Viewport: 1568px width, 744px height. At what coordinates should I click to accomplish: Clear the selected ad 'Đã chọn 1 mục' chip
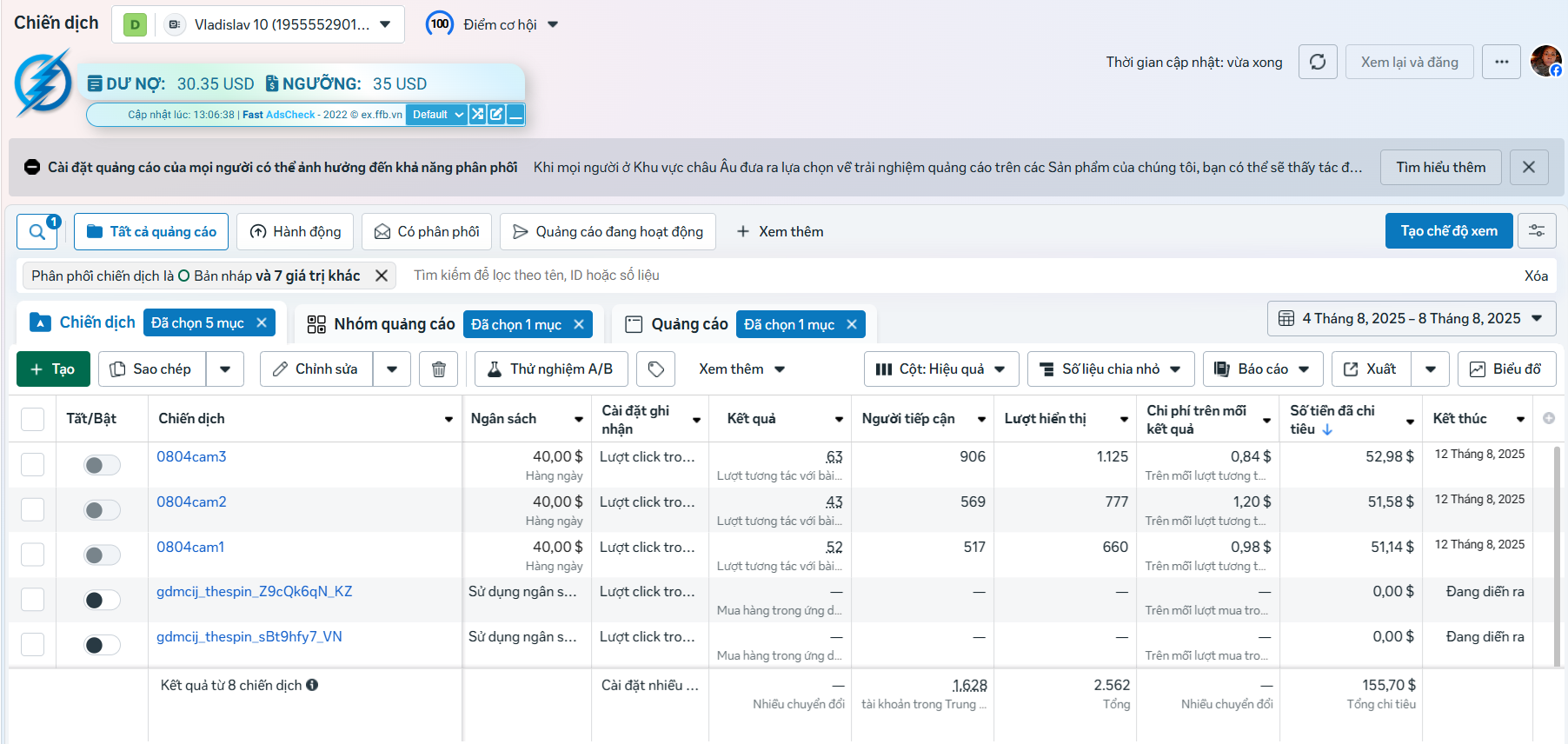(852, 324)
